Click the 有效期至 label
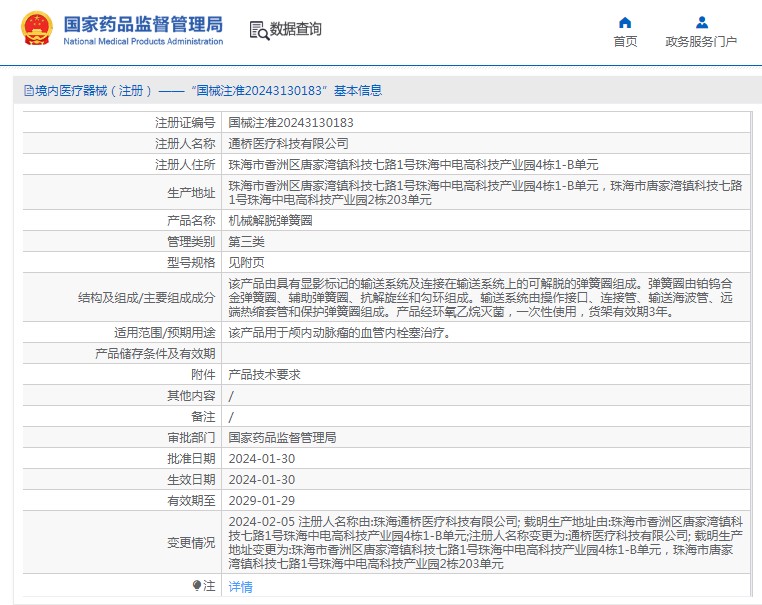Image resolution: width=762 pixels, height=605 pixels. (191, 501)
